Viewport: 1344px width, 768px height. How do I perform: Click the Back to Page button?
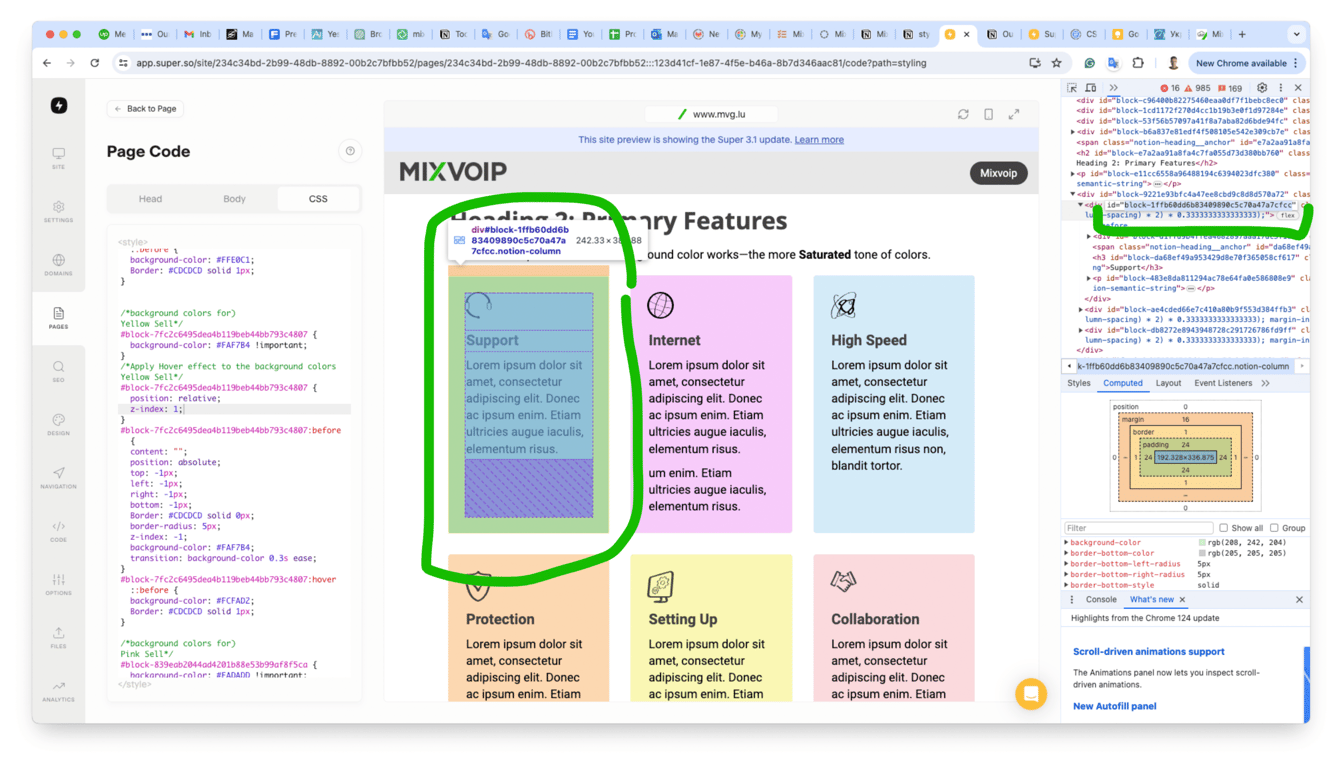(146, 109)
